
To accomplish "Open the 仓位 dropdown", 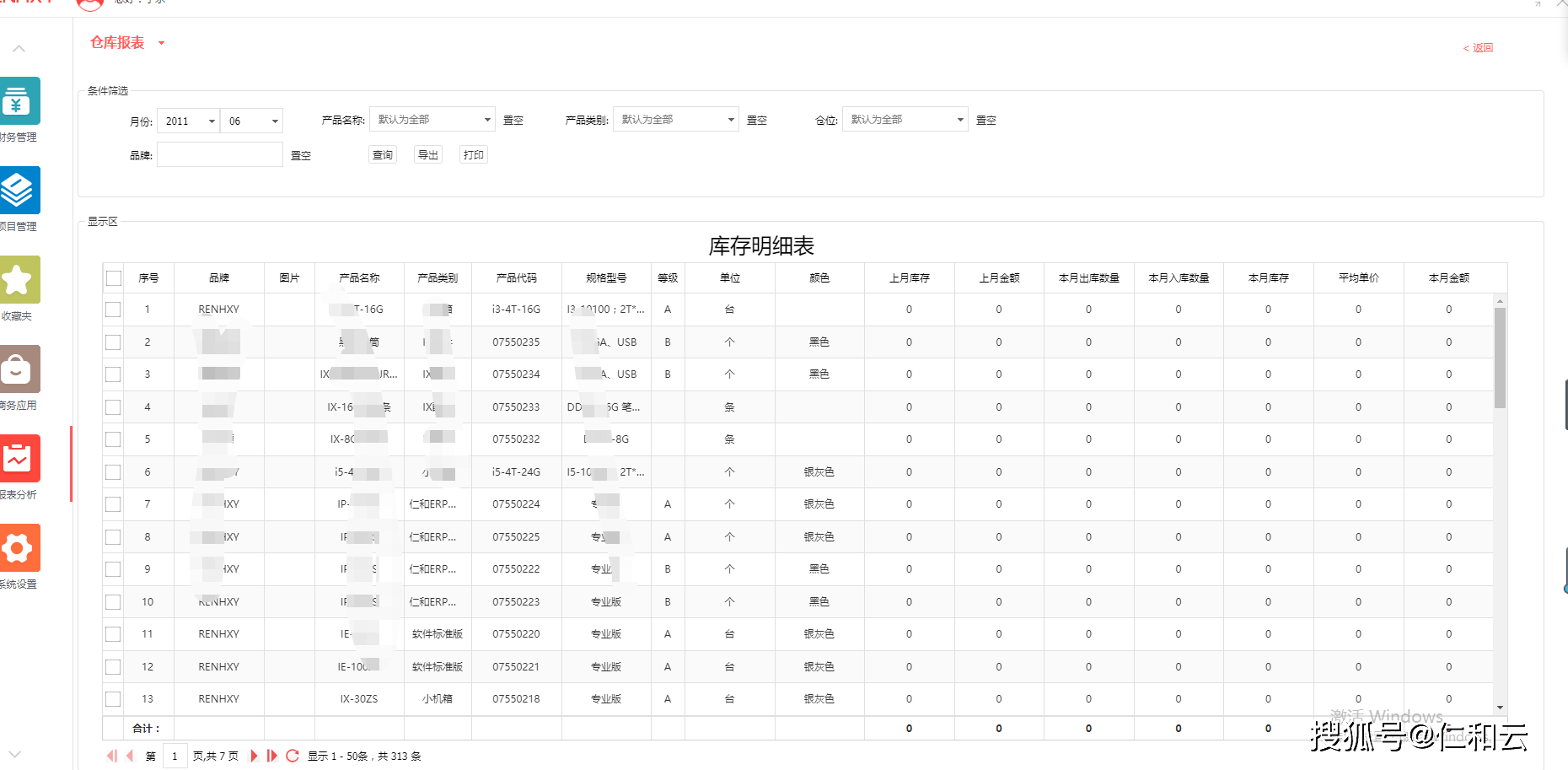I will (x=905, y=120).
